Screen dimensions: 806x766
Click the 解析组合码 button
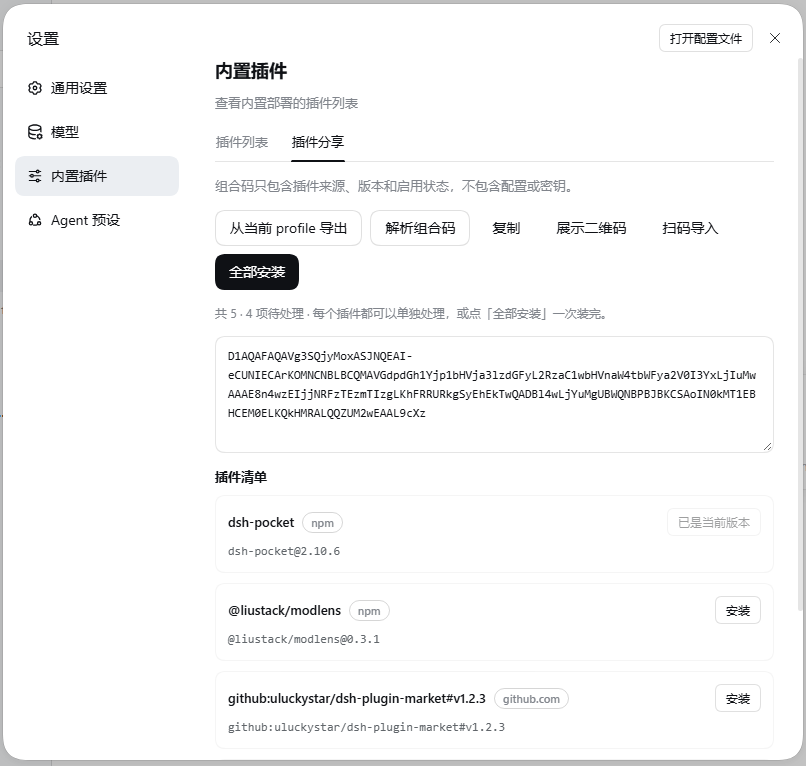coord(420,228)
